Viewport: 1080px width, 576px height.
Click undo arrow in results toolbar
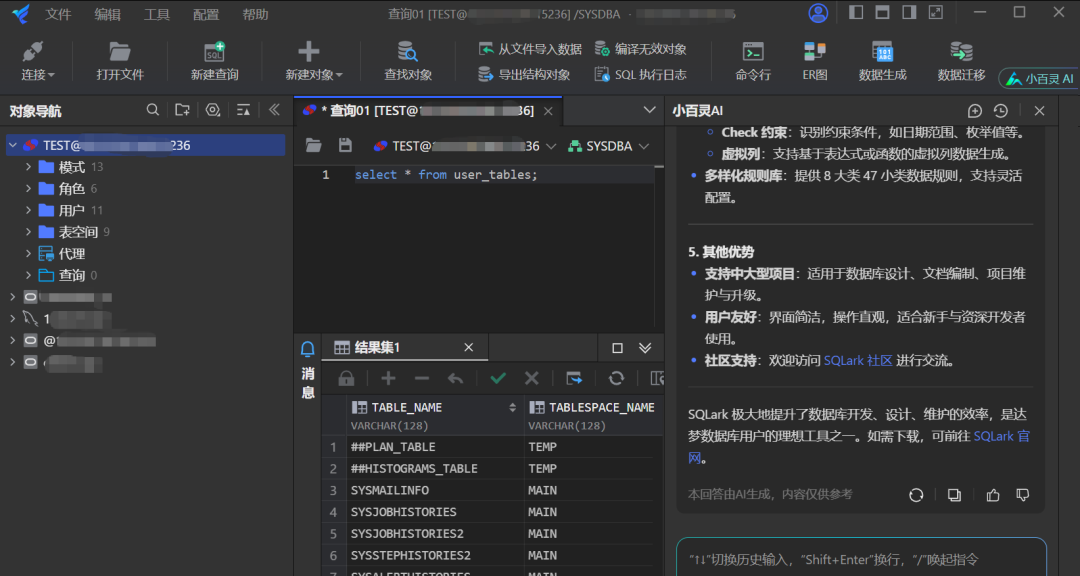coord(455,378)
